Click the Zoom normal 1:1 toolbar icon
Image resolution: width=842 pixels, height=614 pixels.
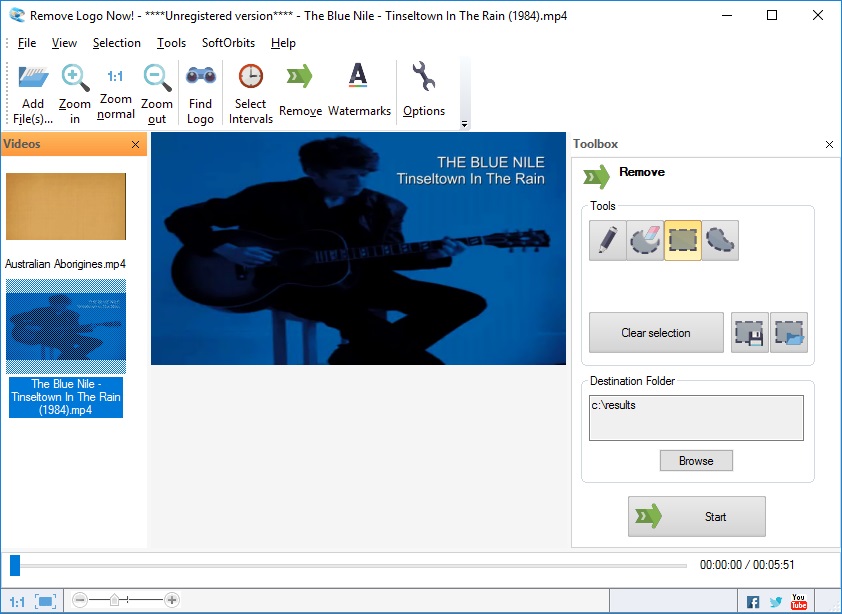pyautogui.click(x=115, y=76)
